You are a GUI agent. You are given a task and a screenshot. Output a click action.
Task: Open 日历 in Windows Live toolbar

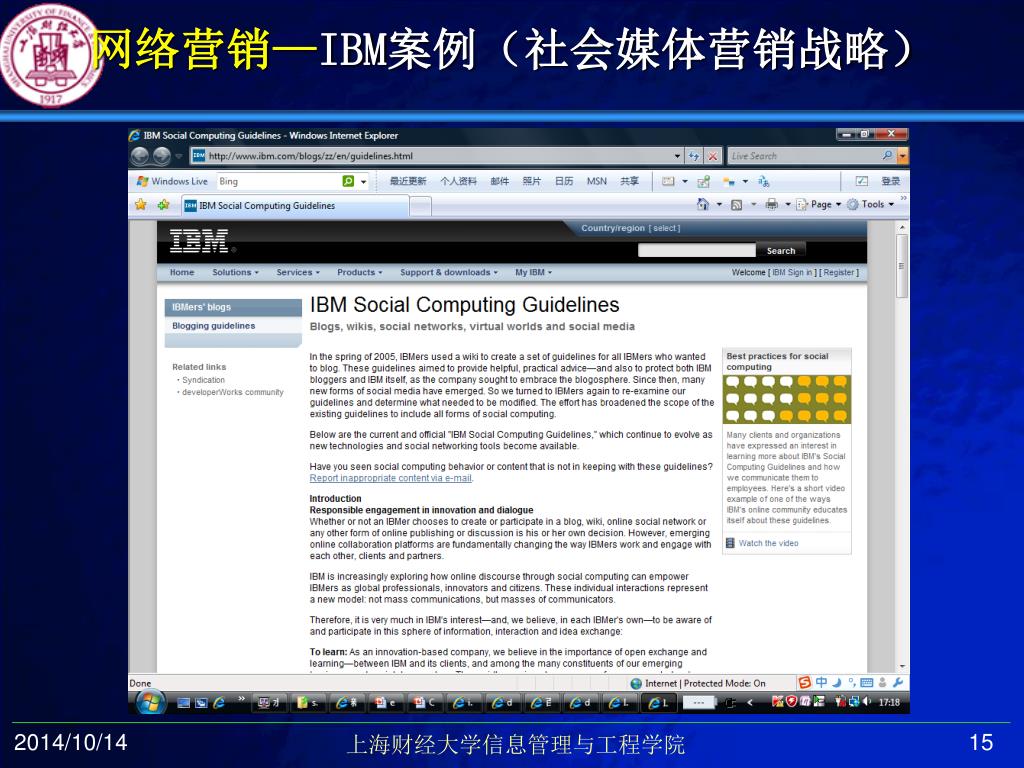[564, 182]
